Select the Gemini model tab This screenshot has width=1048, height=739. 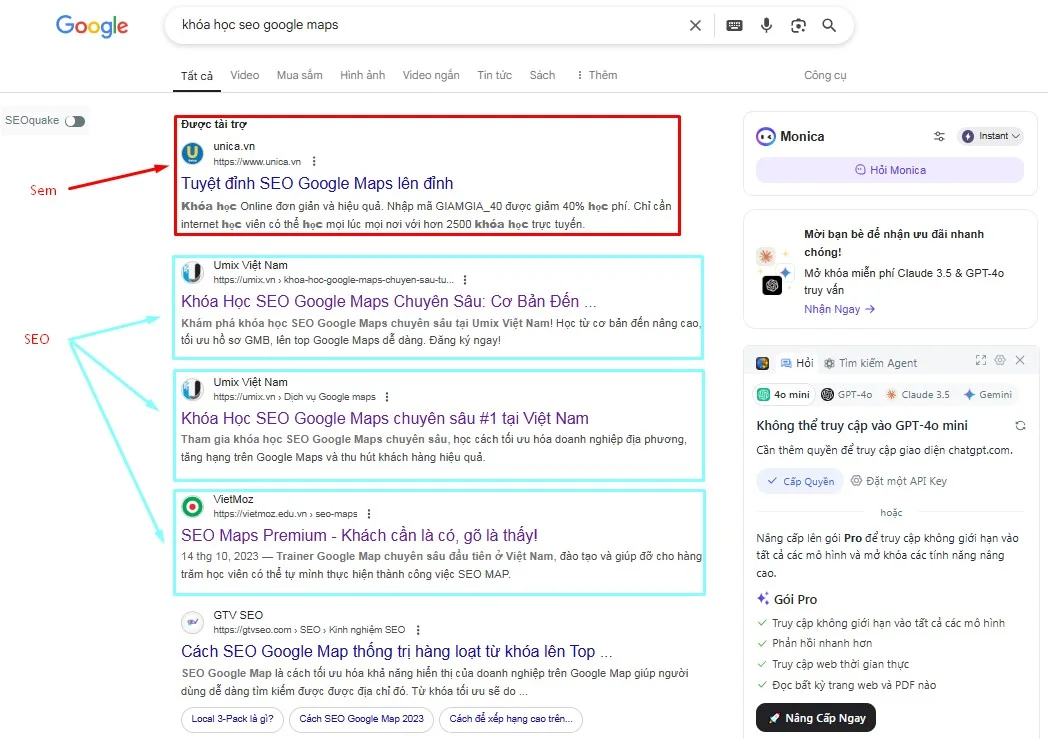(988, 394)
